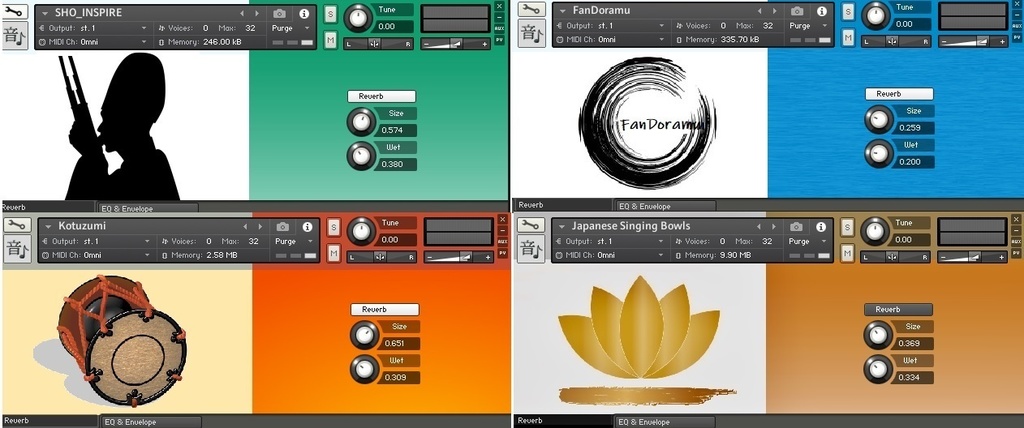This screenshot has height=428, width=1024.
Task: Go to previous preset in SHO_INSPIRE header
Action: point(242,13)
